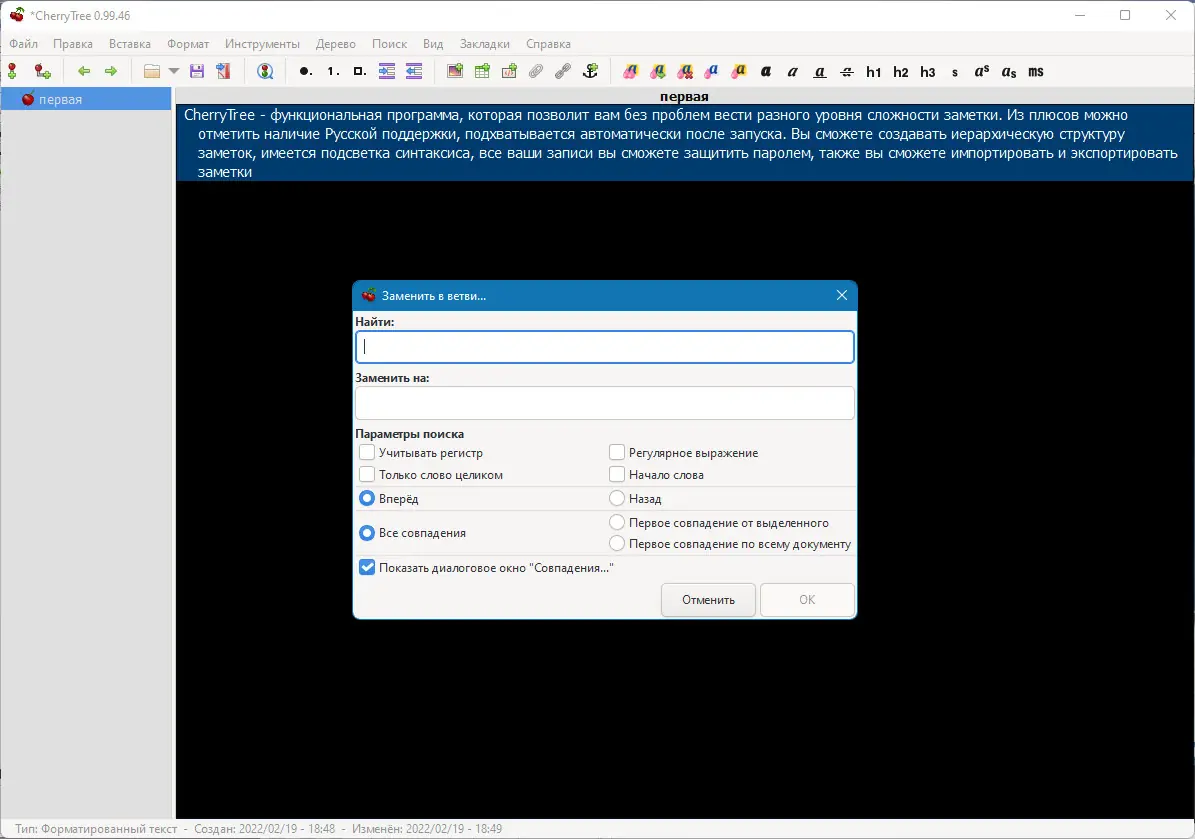Toggle monospace ms formatting
Screen dimensions: 1195x839
click(x=1036, y=72)
